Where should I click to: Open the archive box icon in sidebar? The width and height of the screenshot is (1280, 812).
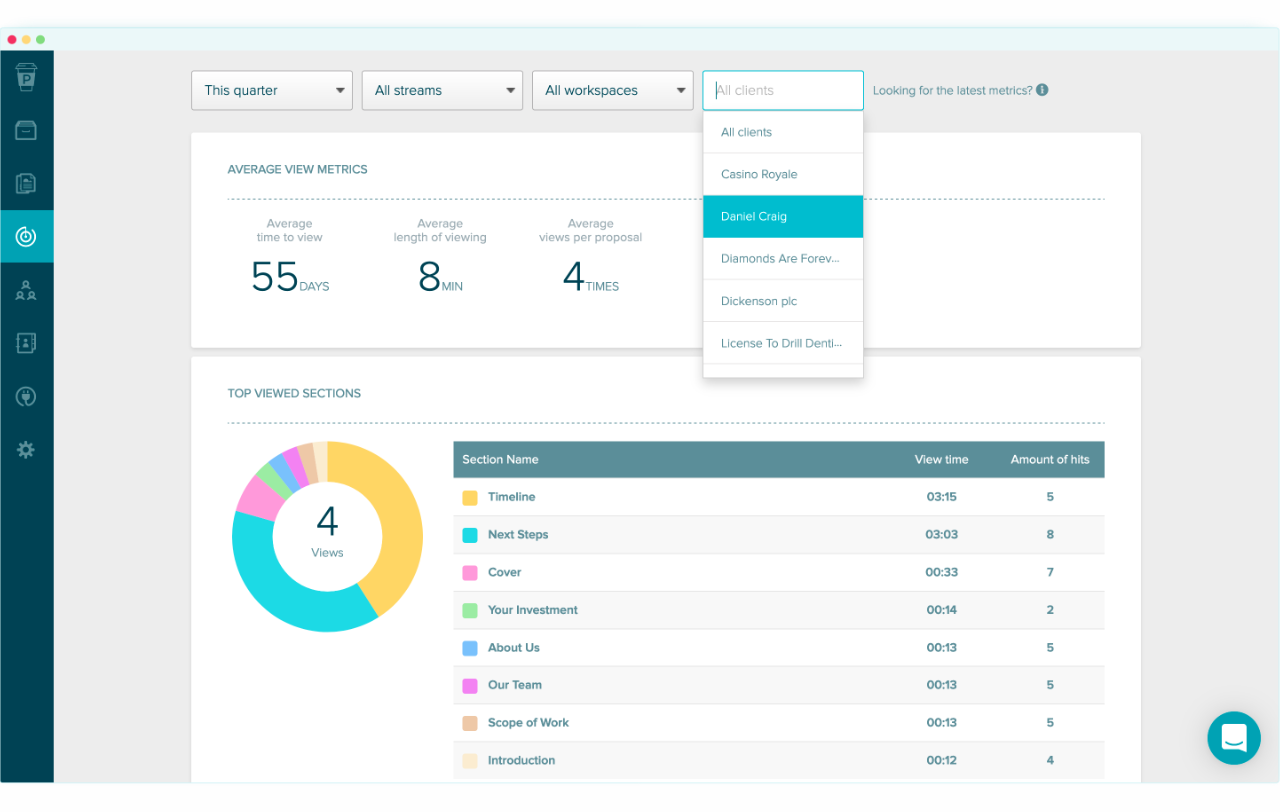(26, 130)
